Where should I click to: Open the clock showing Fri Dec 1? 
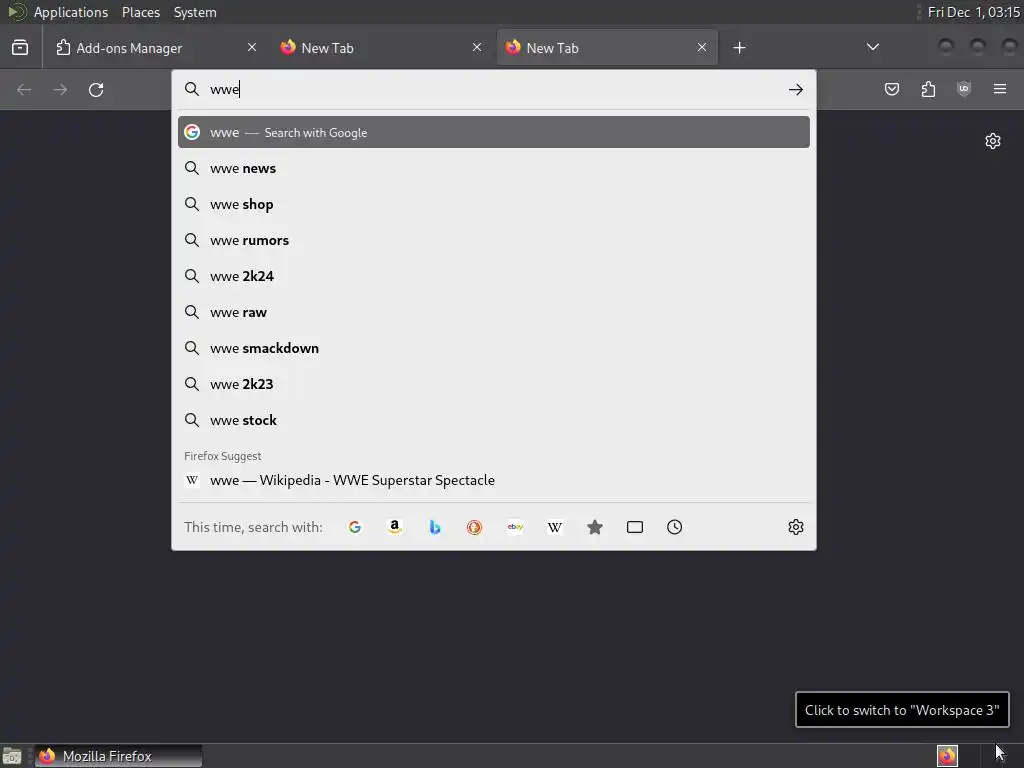coord(973,12)
